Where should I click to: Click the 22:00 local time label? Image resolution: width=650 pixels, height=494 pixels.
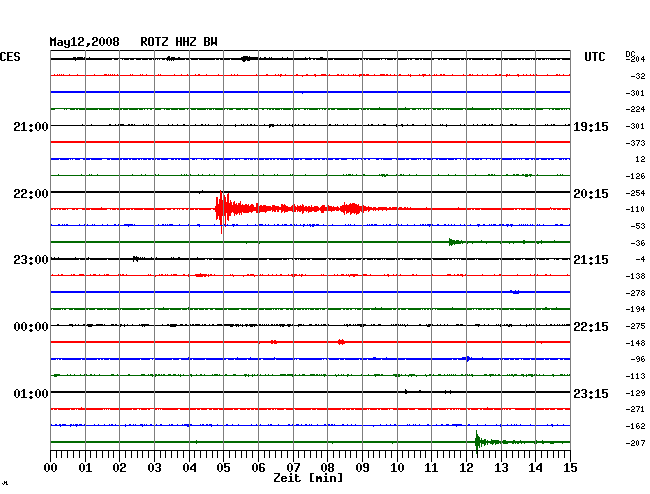[31, 194]
